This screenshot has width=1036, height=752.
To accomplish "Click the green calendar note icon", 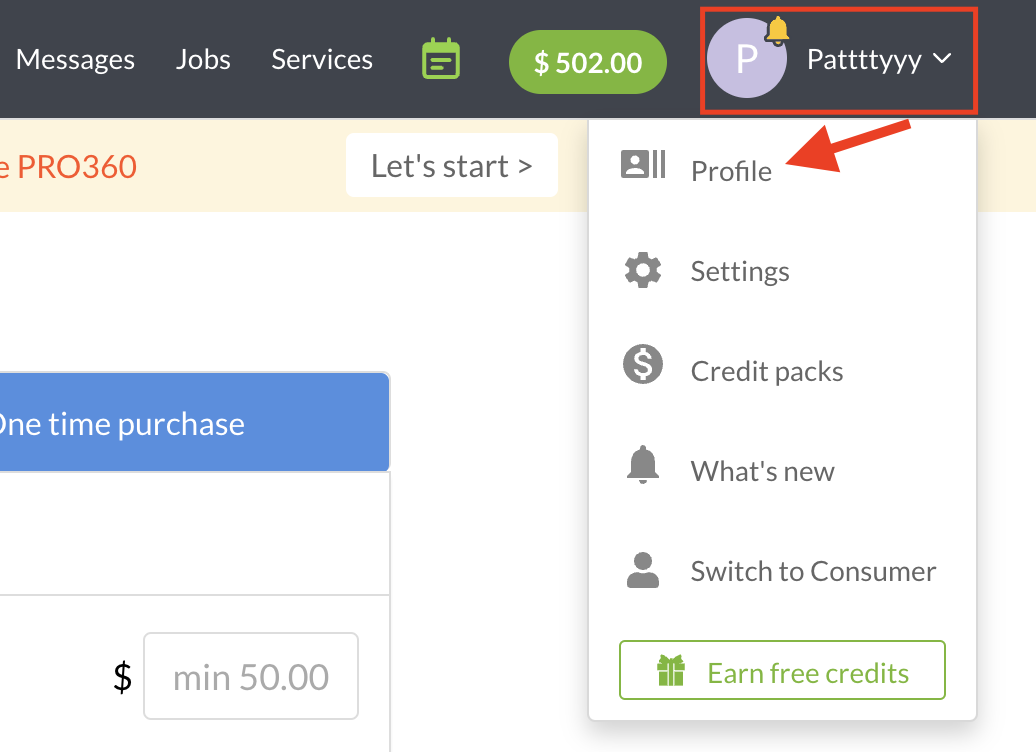I will tap(441, 60).
